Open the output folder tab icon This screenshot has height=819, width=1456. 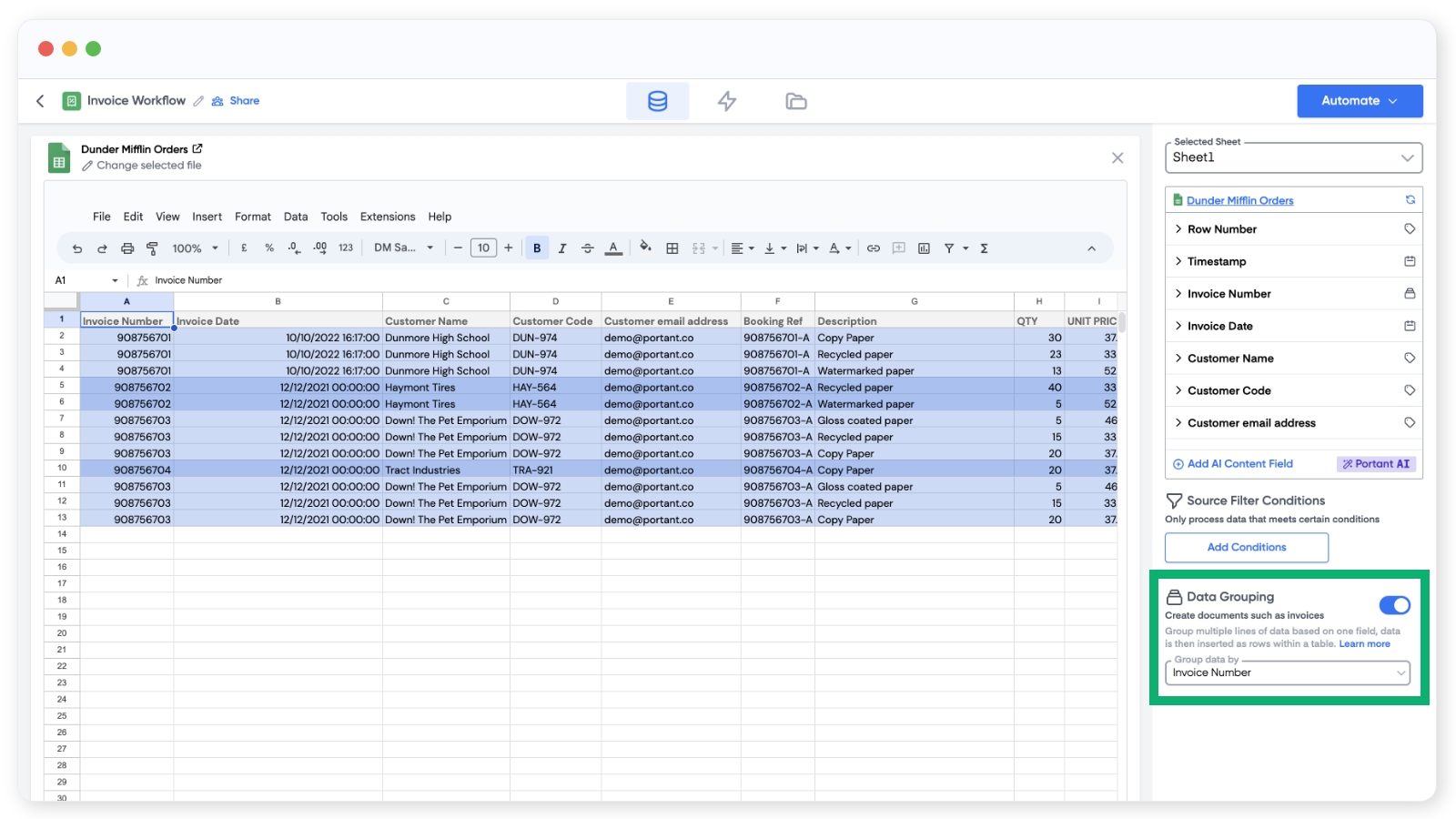(795, 101)
